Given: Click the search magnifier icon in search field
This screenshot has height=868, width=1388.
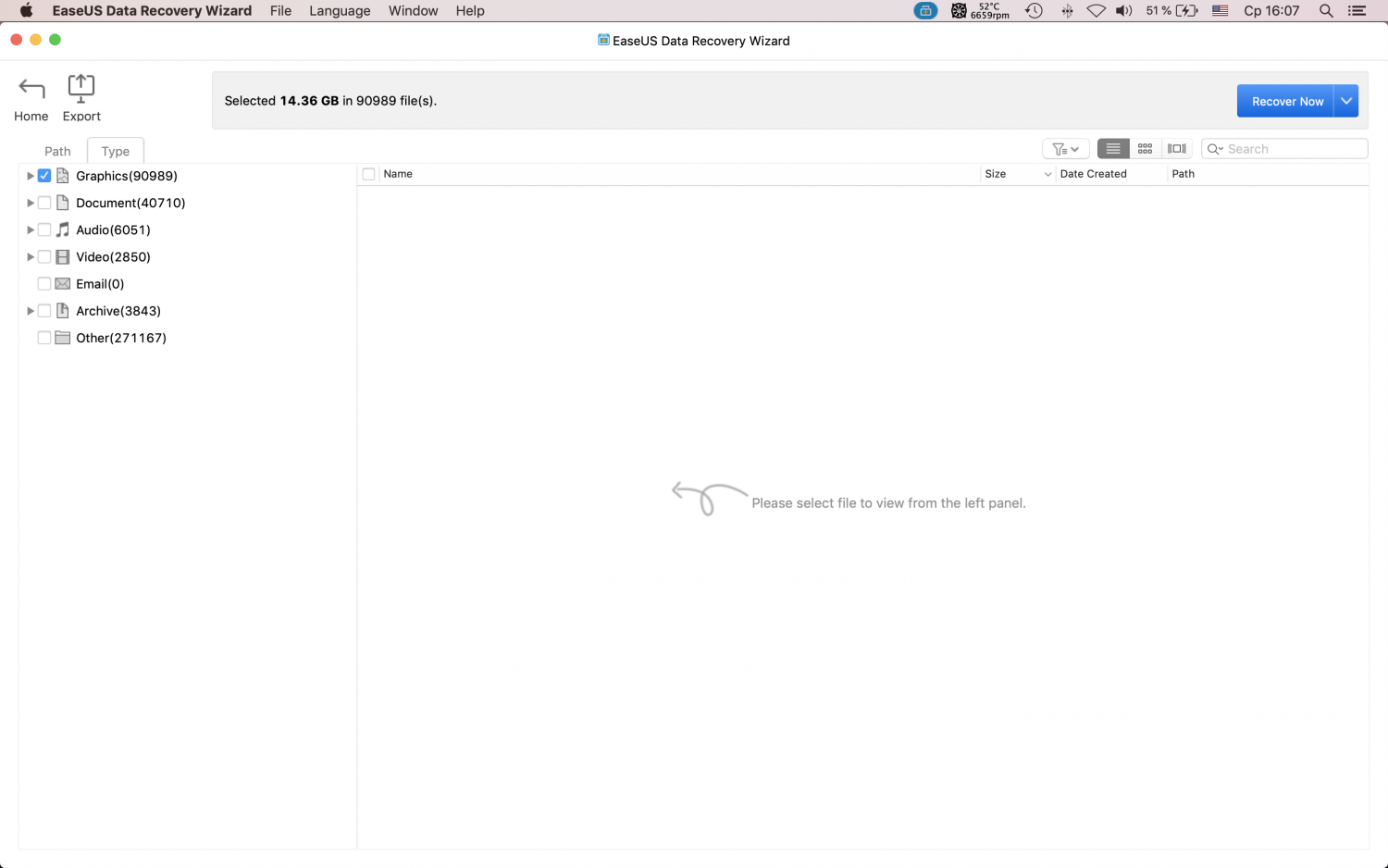Looking at the screenshot, I should tap(1215, 149).
